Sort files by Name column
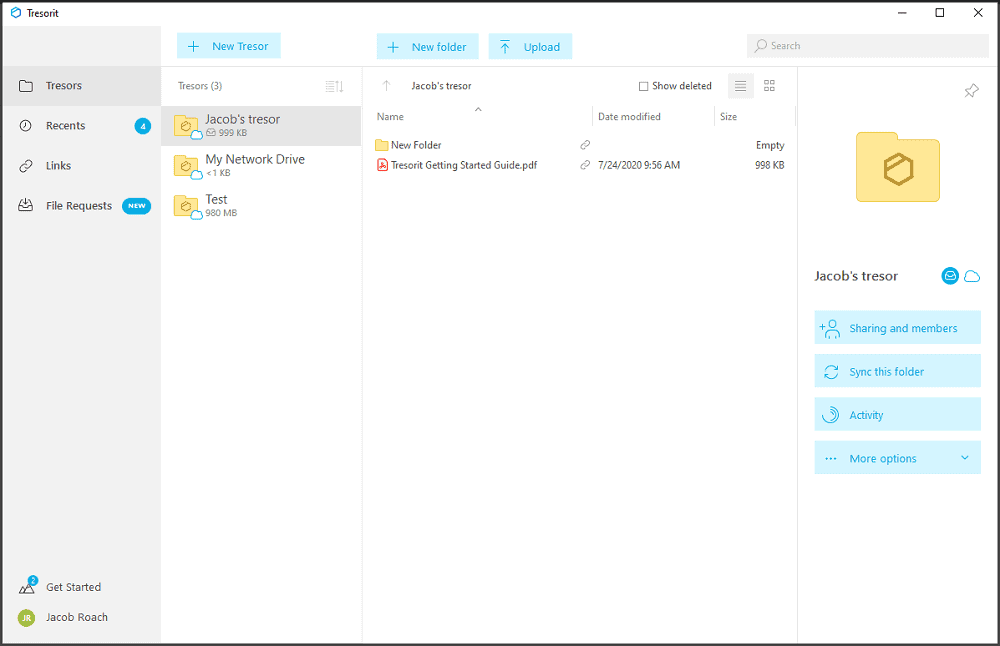The height and width of the screenshot is (646, 1000). (x=390, y=117)
